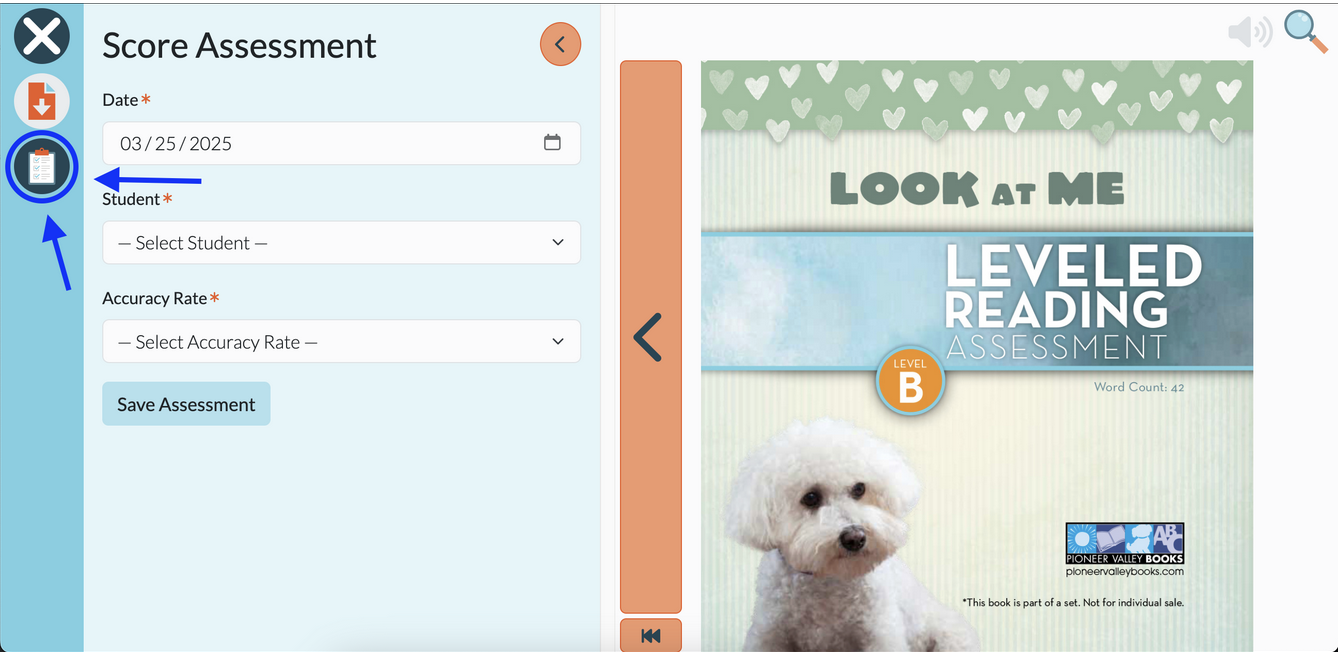
Task: Click the magnifying glass zoom icon
Action: (1305, 32)
